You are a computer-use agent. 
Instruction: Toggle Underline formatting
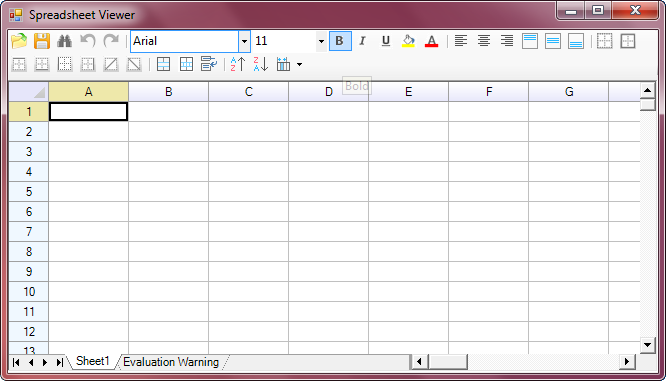tap(386, 41)
